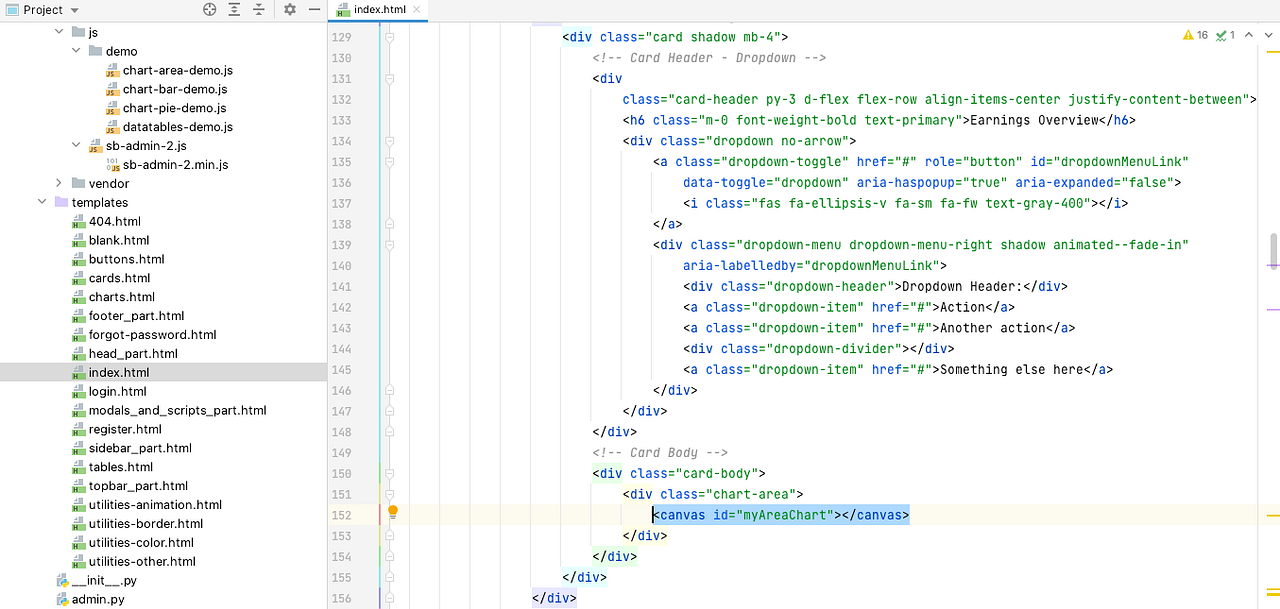Collapse the code fold at line 131

388,78
